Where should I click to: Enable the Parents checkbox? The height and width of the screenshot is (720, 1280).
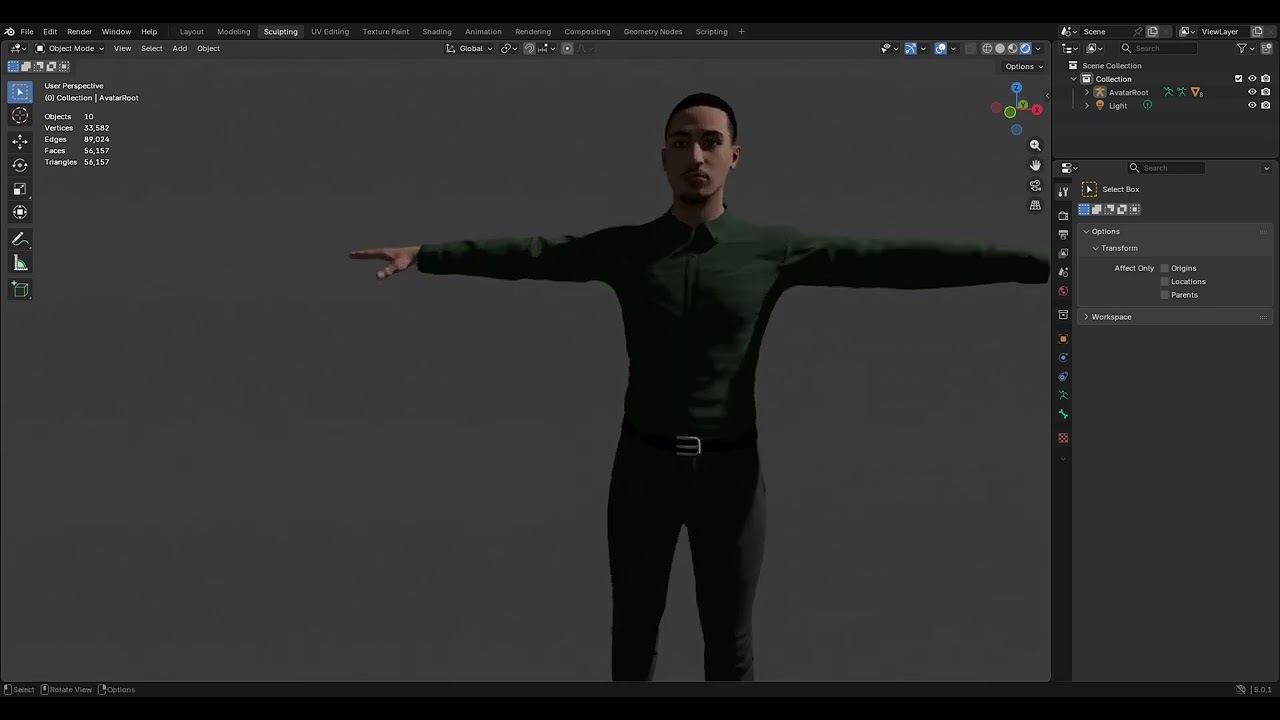[x=1165, y=295]
